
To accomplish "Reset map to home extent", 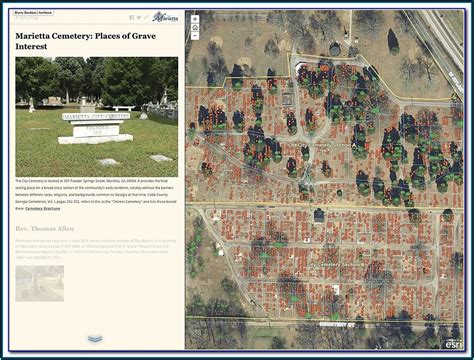I will click(x=195, y=28).
